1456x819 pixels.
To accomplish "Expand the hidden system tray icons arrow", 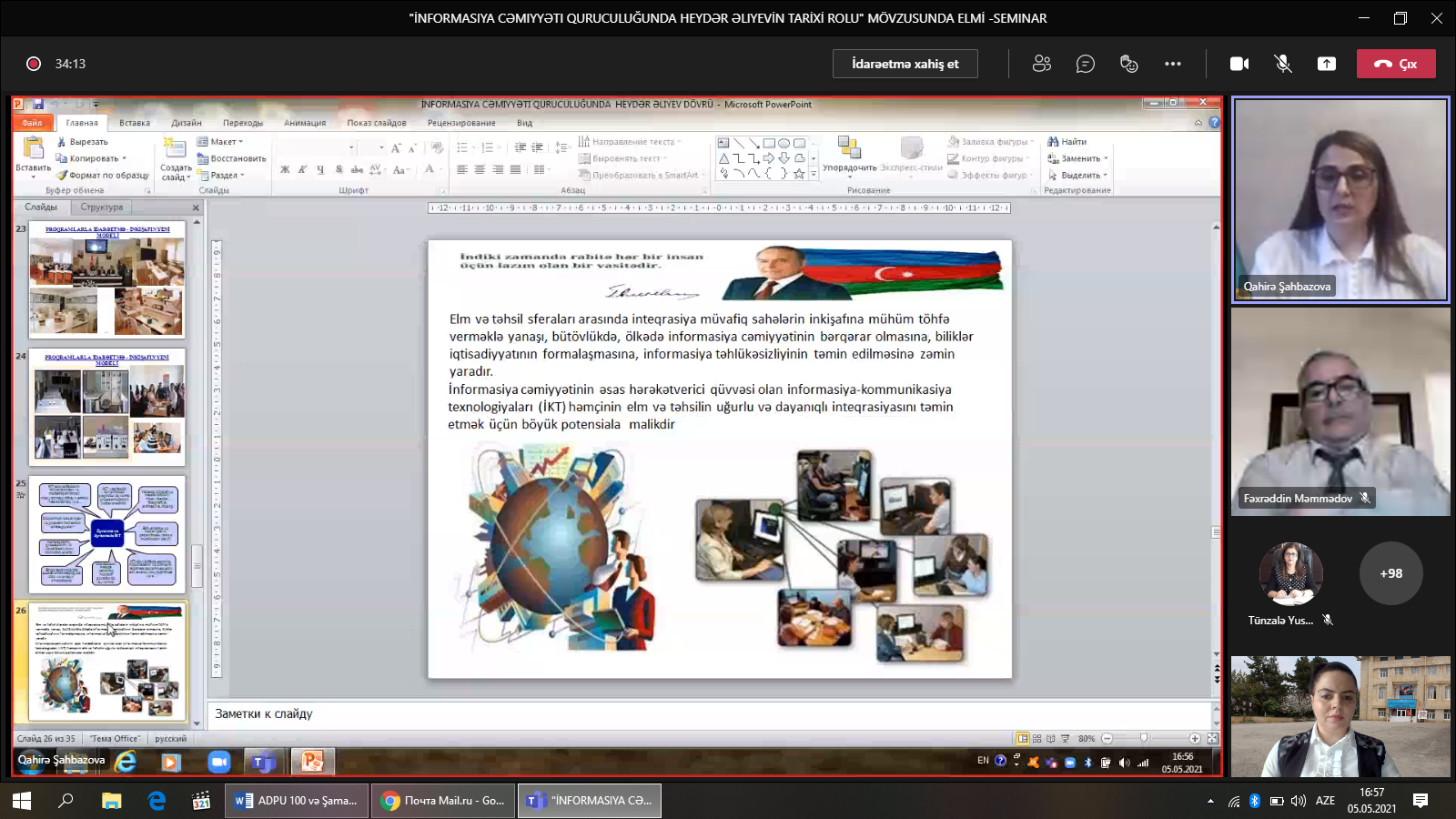I will pyautogui.click(x=1210, y=801).
